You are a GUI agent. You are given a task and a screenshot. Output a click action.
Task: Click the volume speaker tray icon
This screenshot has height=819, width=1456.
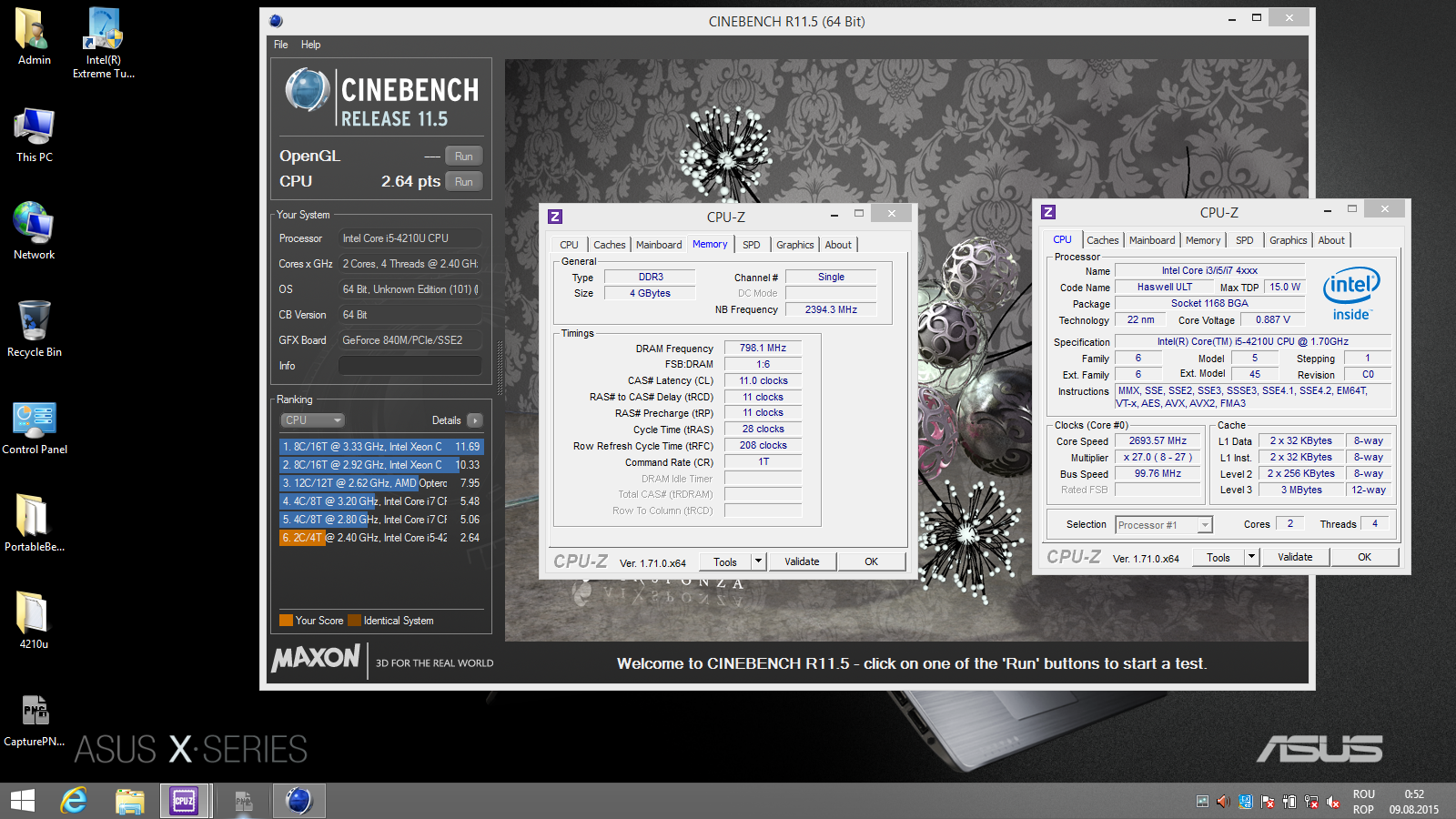coord(1223,802)
